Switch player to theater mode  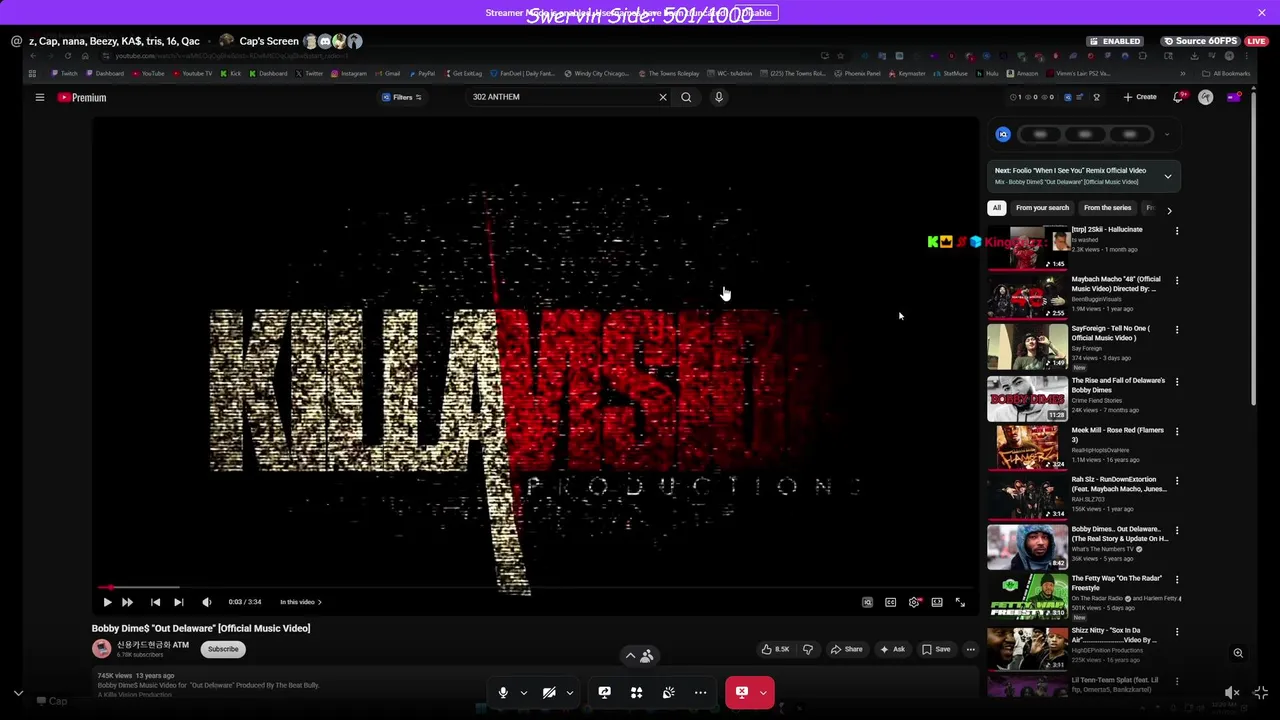937,602
